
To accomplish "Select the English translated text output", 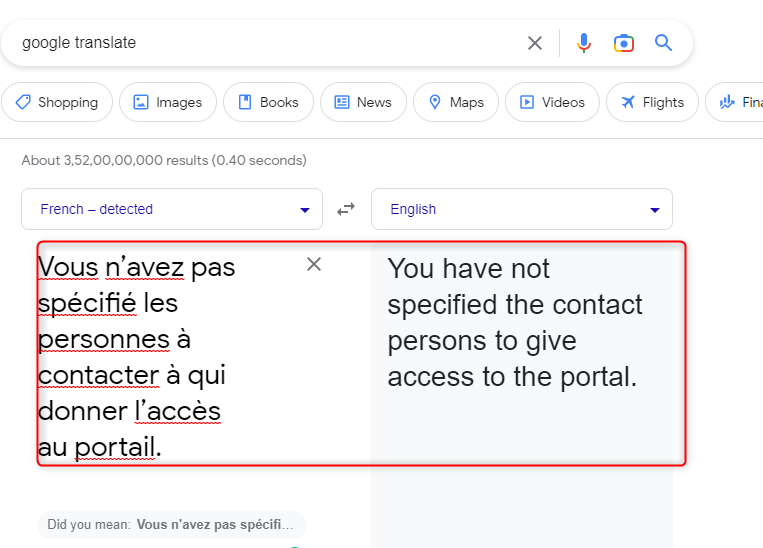I will pyautogui.click(x=515, y=323).
